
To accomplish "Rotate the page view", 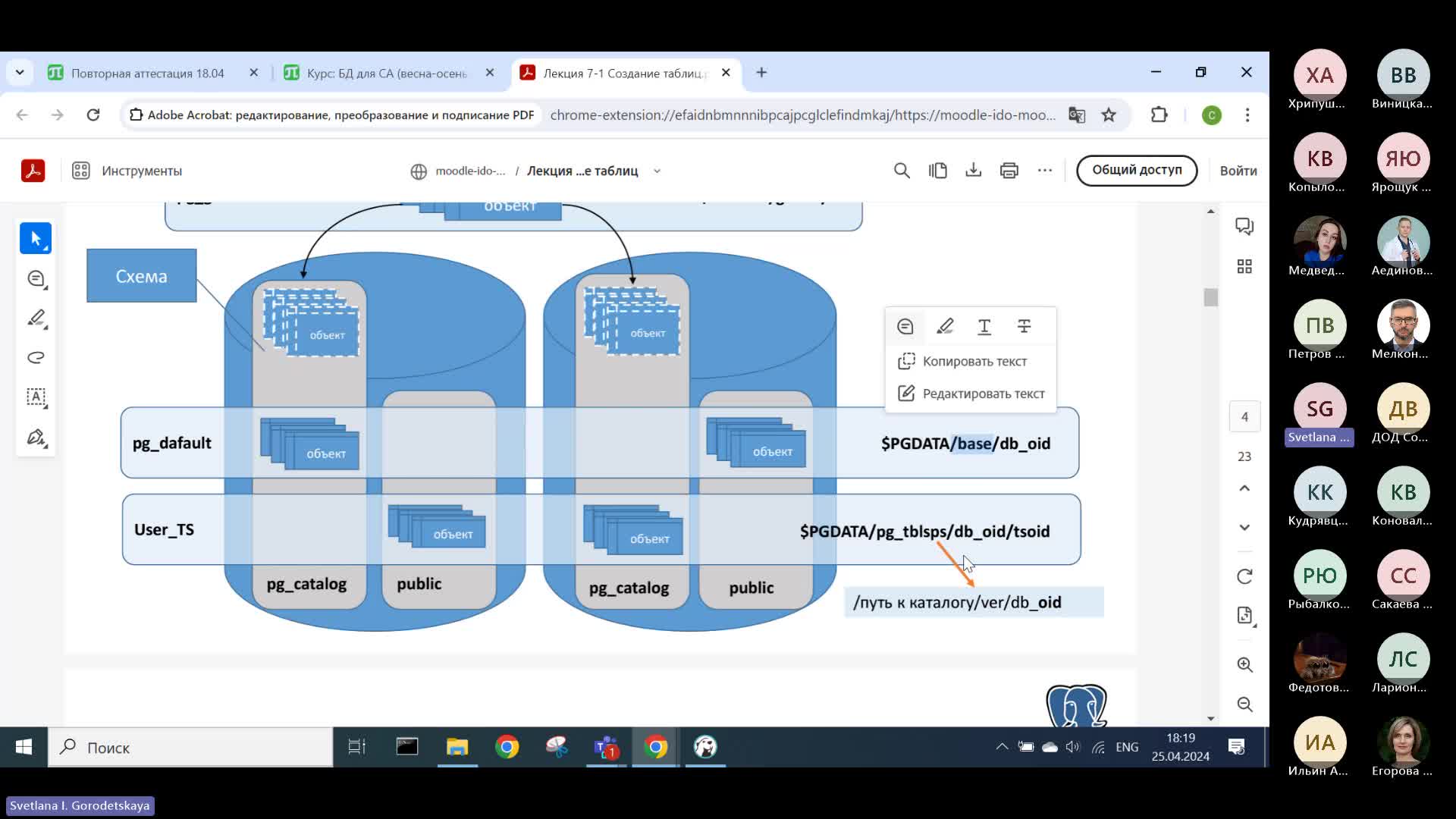I will point(1244,576).
